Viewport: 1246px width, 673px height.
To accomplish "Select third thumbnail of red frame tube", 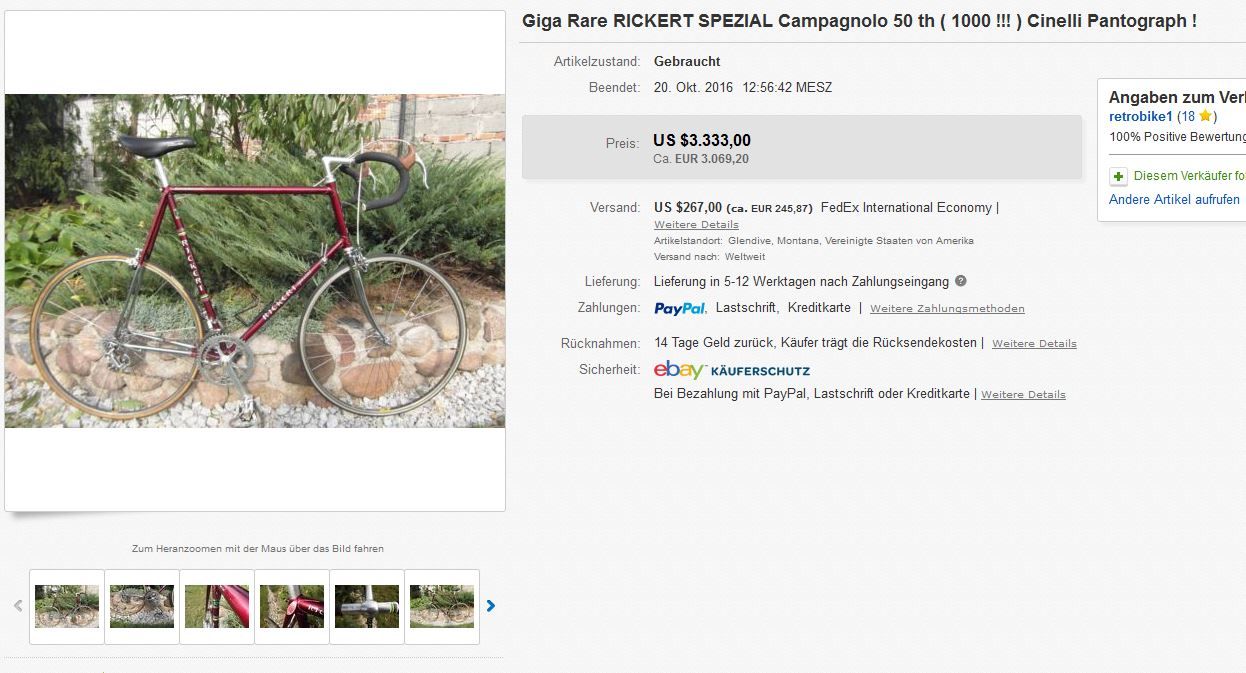I will [217, 606].
